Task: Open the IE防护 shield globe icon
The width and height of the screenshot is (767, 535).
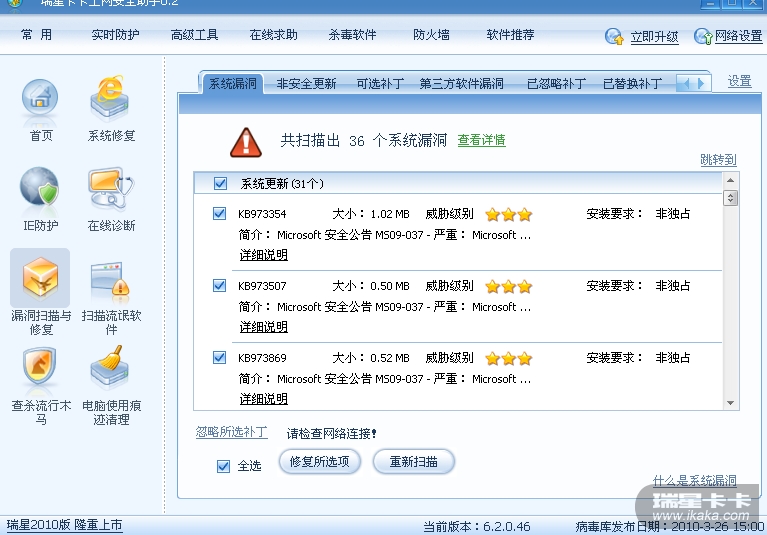Action: (x=39, y=186)
